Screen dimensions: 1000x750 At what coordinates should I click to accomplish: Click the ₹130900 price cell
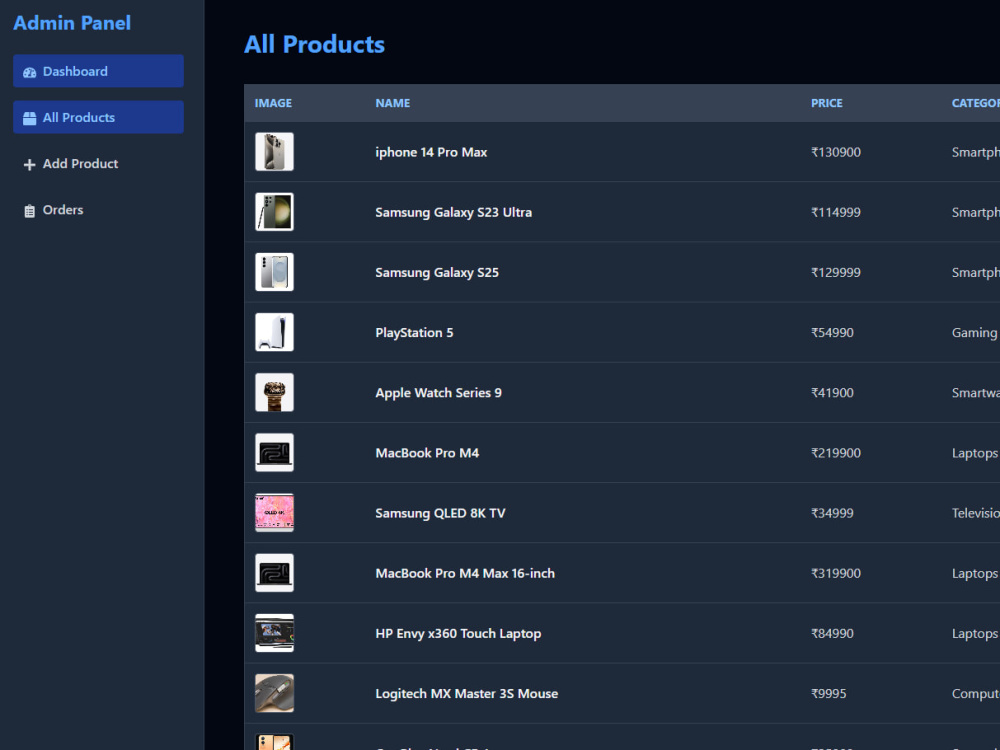click(x=835, y=152)
